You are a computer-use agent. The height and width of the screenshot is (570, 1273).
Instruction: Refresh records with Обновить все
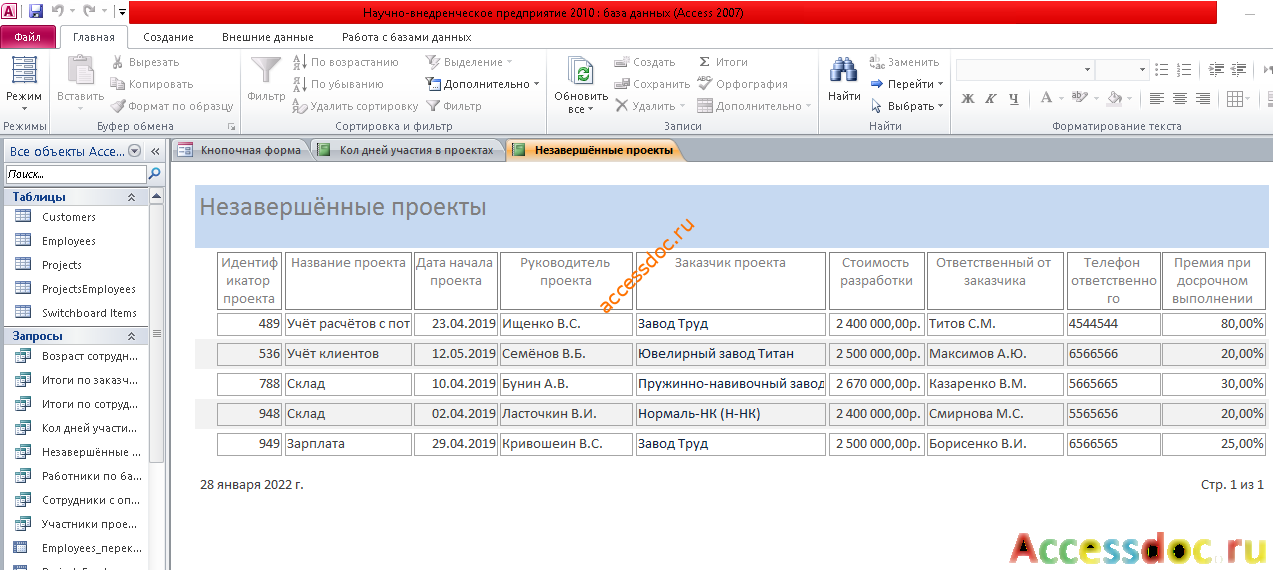pyautogui.click(x=581, y=83)
